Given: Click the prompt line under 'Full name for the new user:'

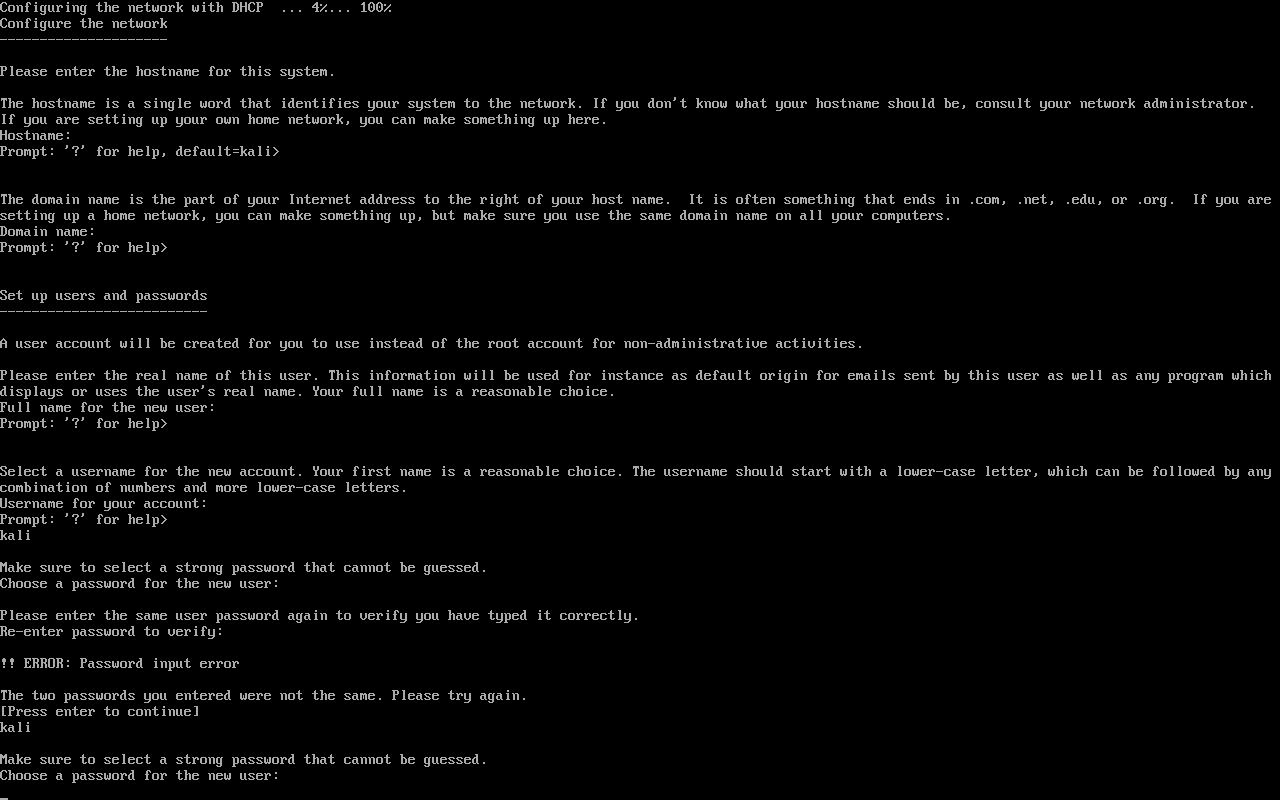Looking at the screenshot, I should [84, 424].
